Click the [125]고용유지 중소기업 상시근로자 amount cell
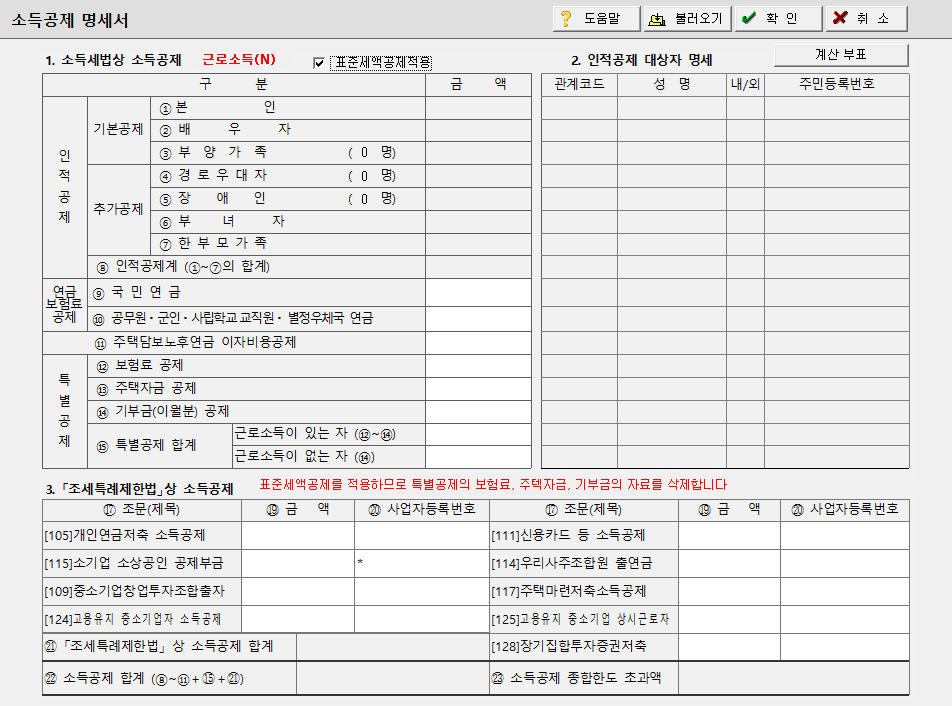 729,619
